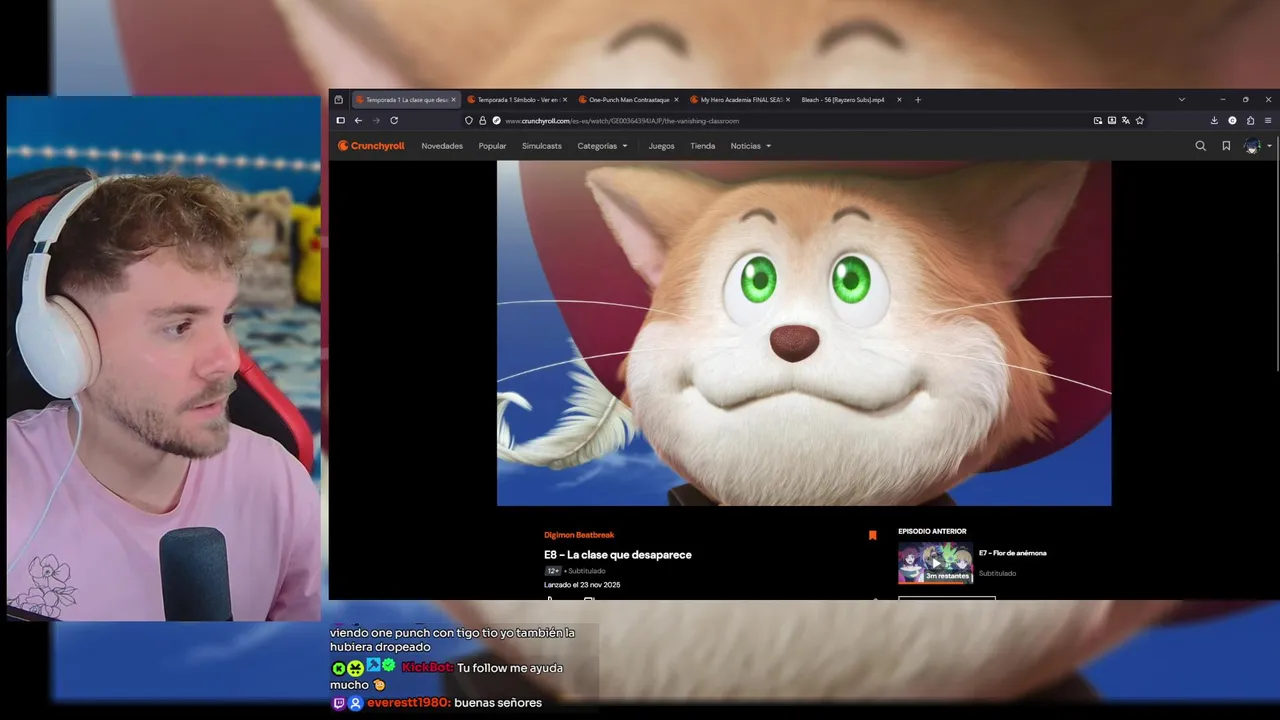Click 'Lanzado el 23 nov 2025' text
Screen dimensions: 1280x720
[582, 585]
